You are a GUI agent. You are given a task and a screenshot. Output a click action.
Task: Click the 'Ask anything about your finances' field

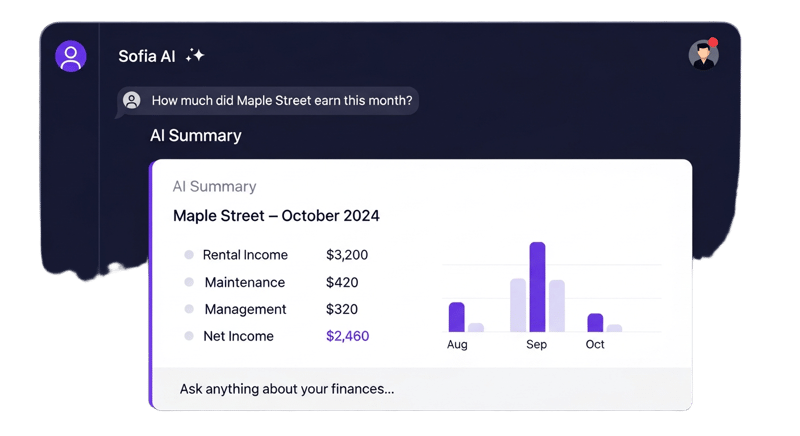tap(422, 389)
